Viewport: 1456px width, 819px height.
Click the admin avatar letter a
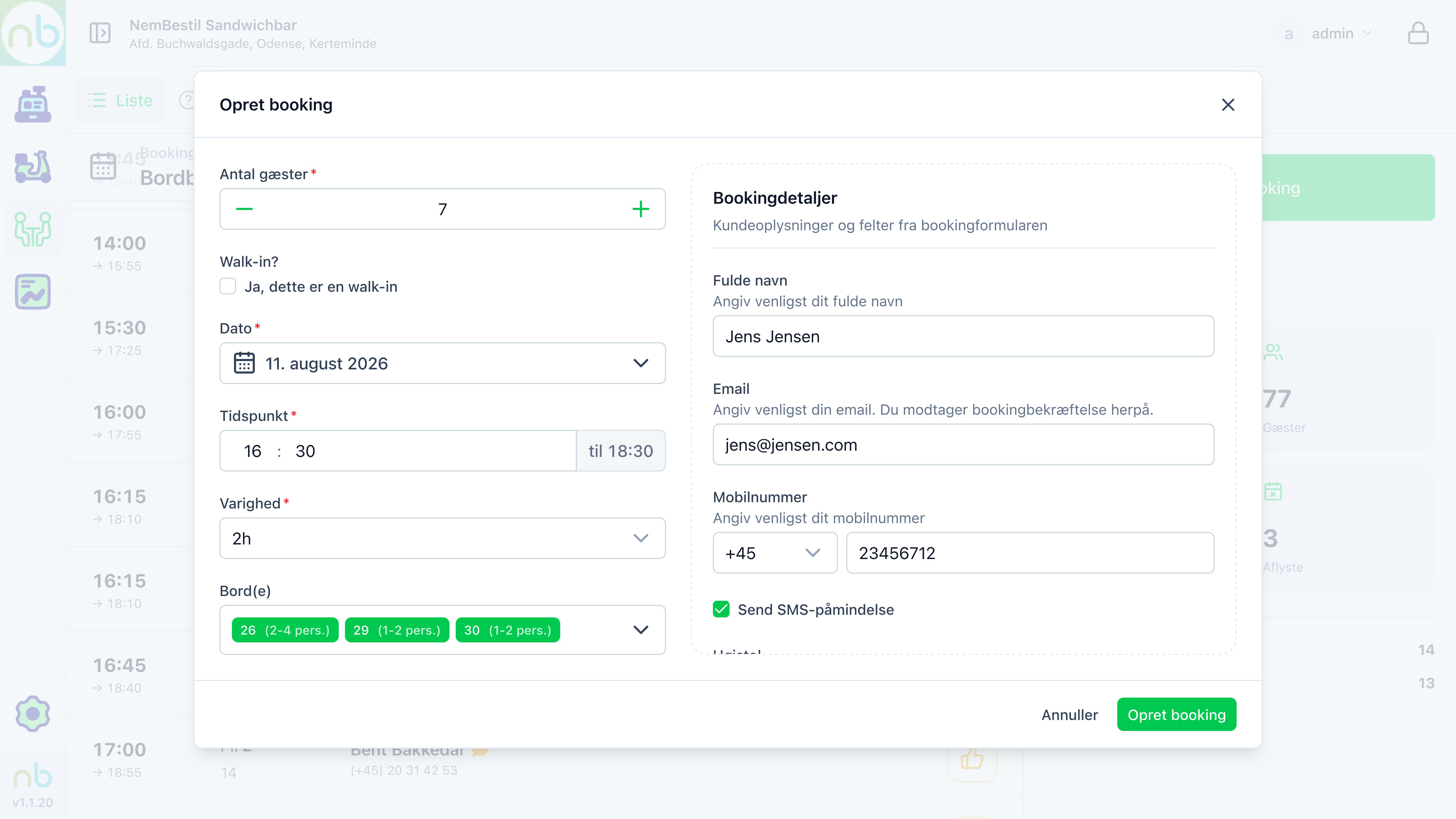1289,34
